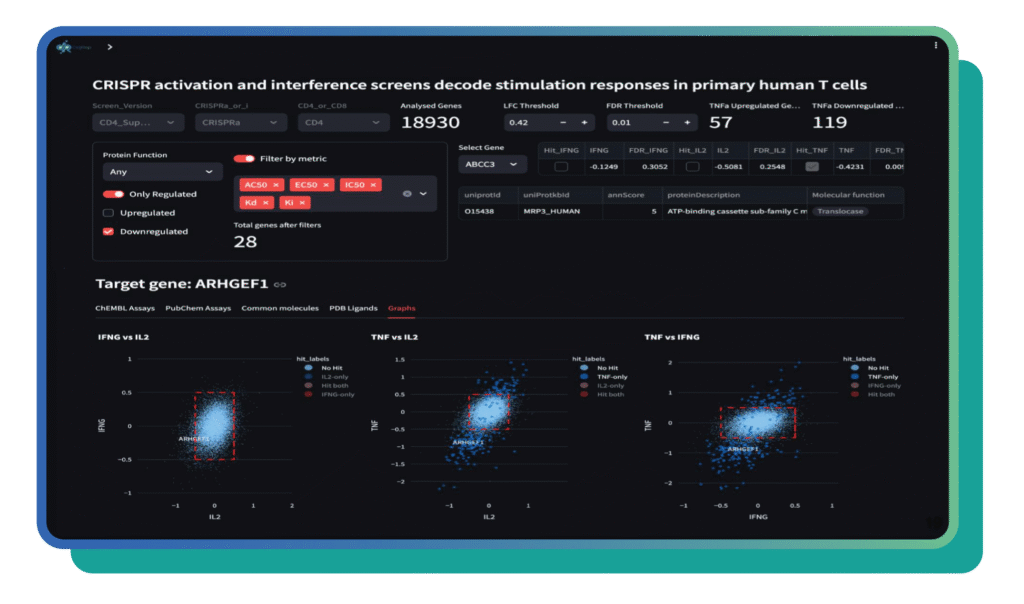Open the Select Gene dropdown showing ABCC3

point(492,164)
